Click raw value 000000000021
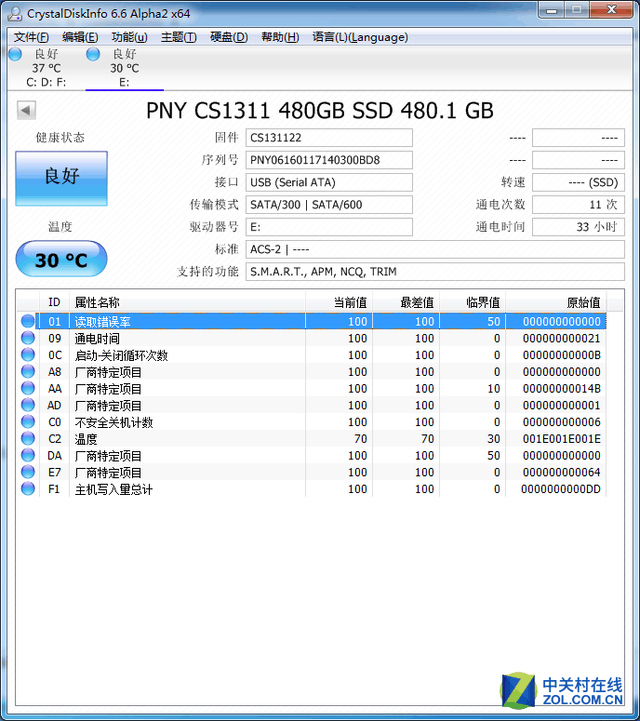 [561, 338]
